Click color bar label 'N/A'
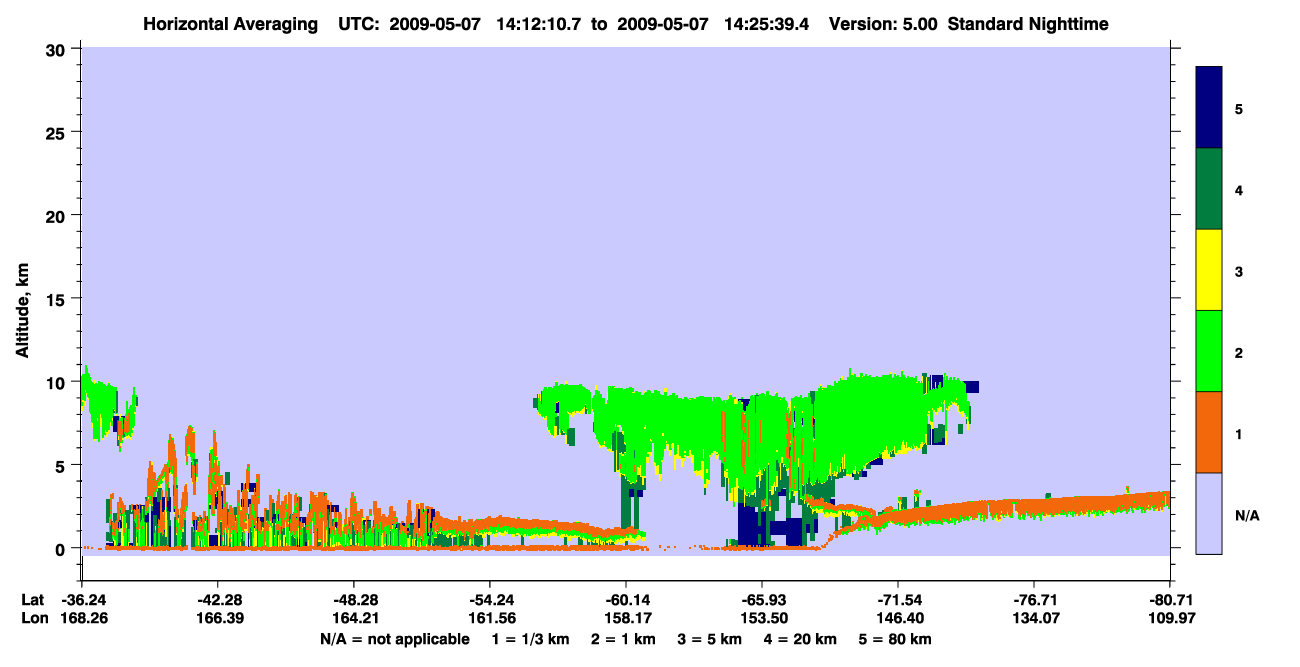The height and width of the screenshot is (667, 1300). click(1246, 516)
